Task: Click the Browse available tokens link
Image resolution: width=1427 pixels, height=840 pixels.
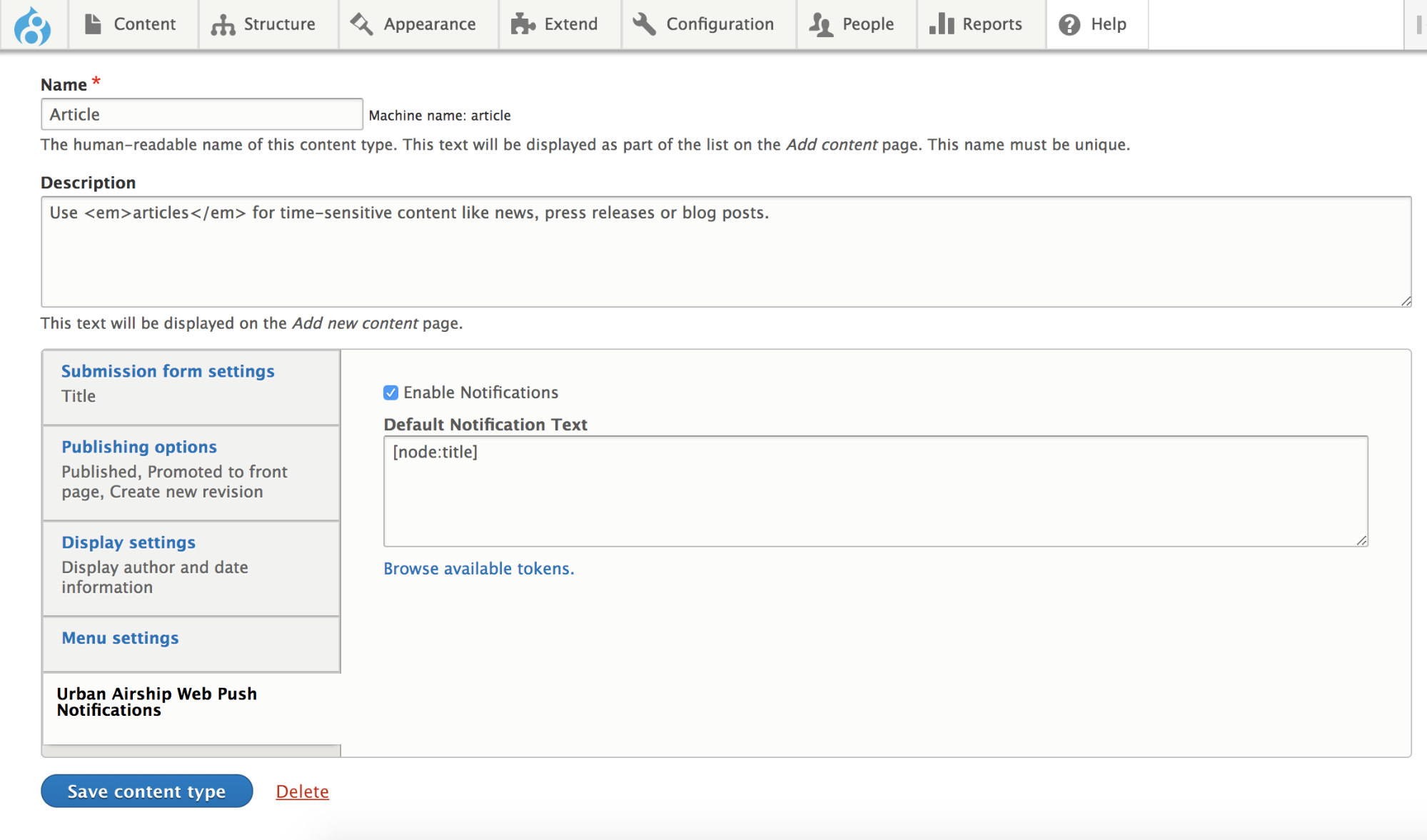Action: 478,568
